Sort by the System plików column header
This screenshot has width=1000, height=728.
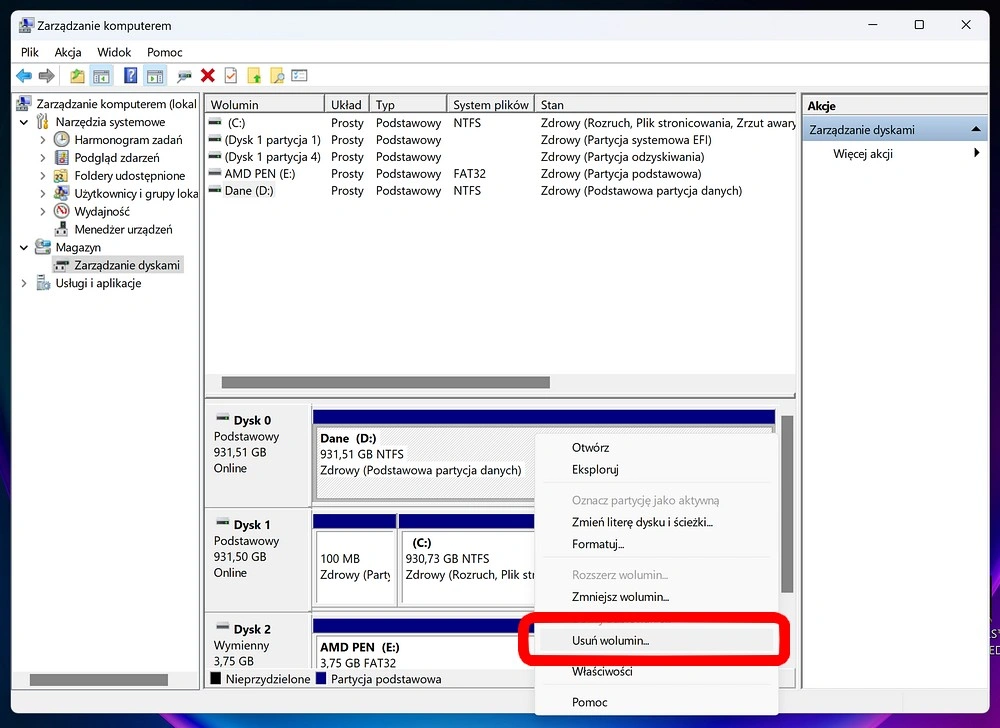click(x=490, y=105)
